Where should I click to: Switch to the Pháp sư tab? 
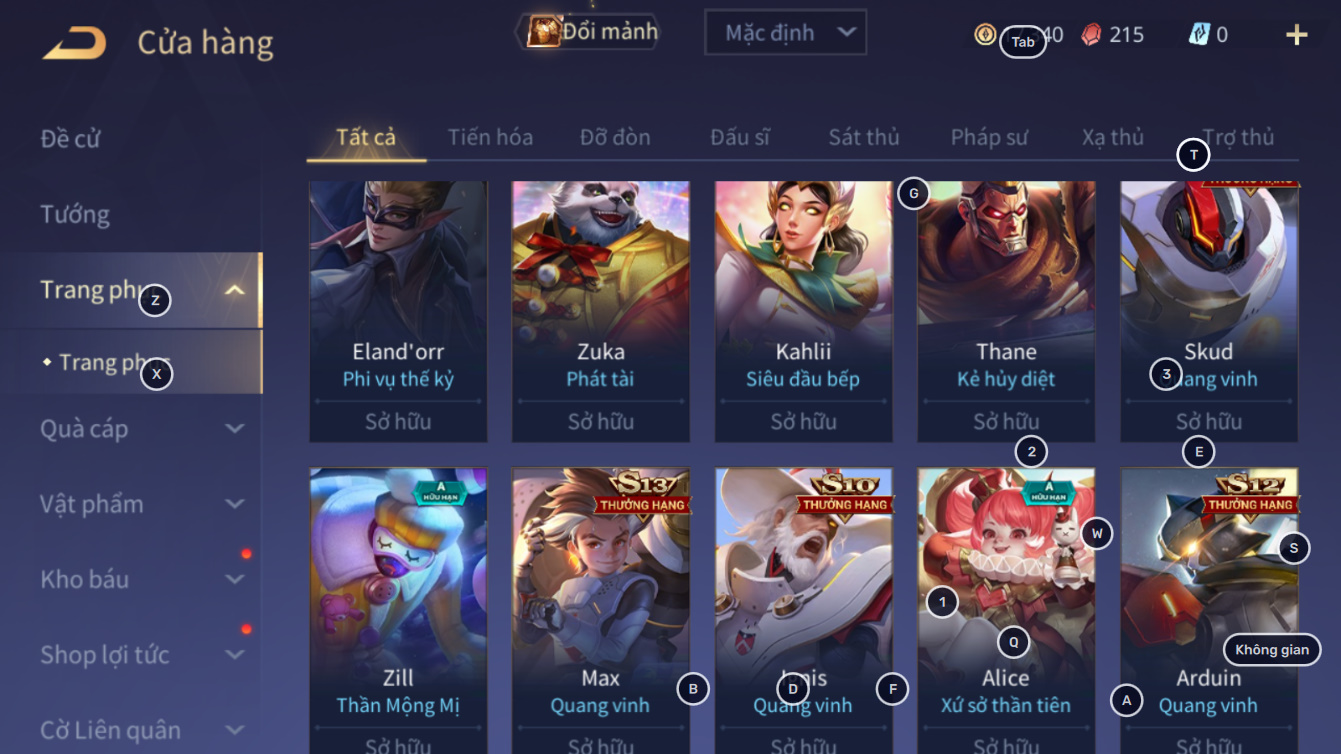(989, 138)
